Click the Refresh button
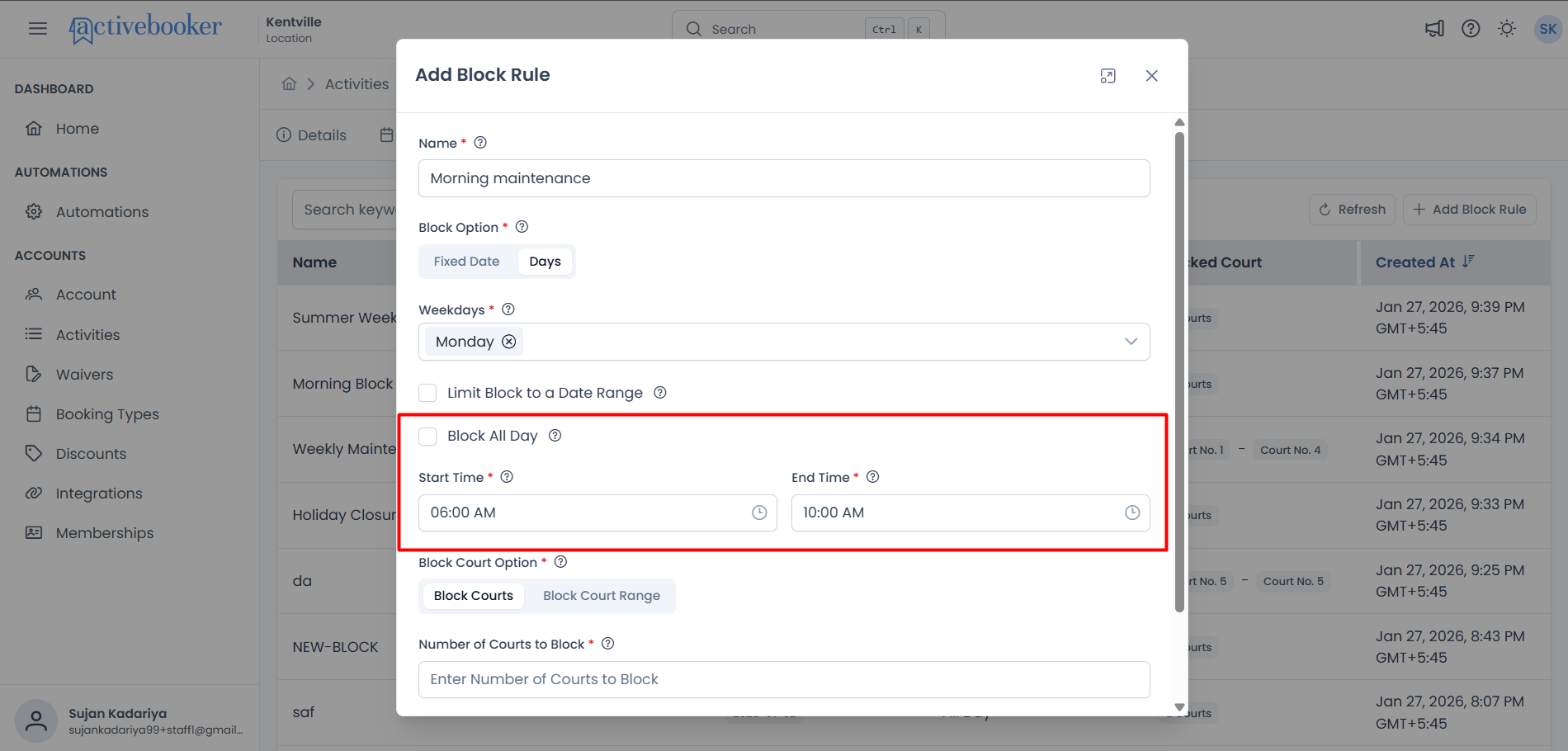This screenshot has height=751, width=1568. (1352, 210)
